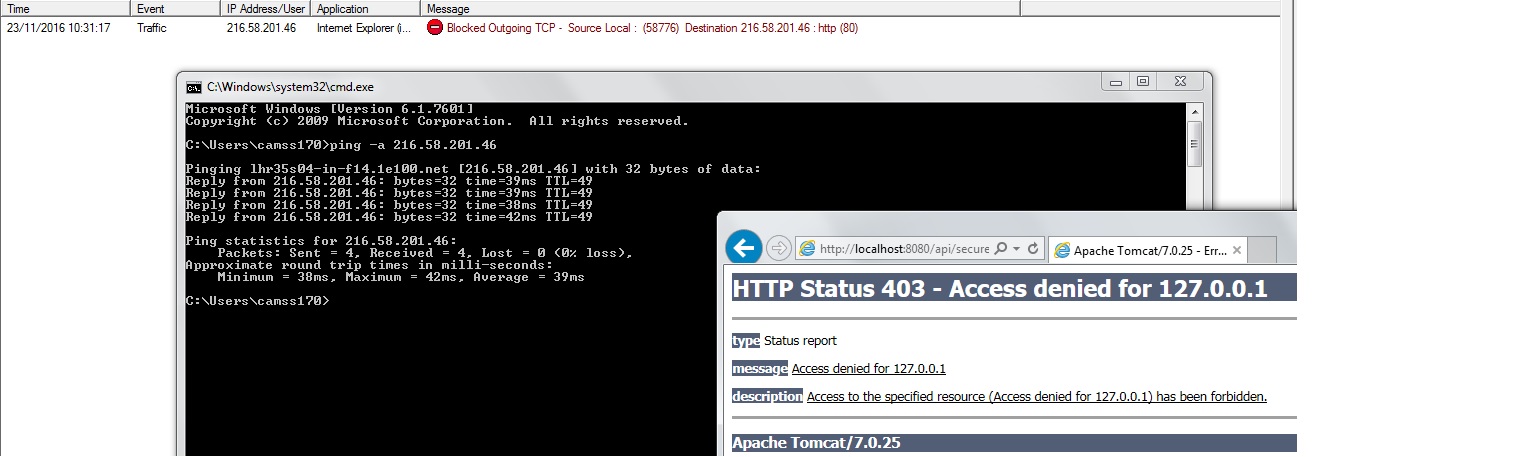Click the cmd window scrollbar up arrow
This screenshot has width=1537, height=457.
coord(1194,110)
